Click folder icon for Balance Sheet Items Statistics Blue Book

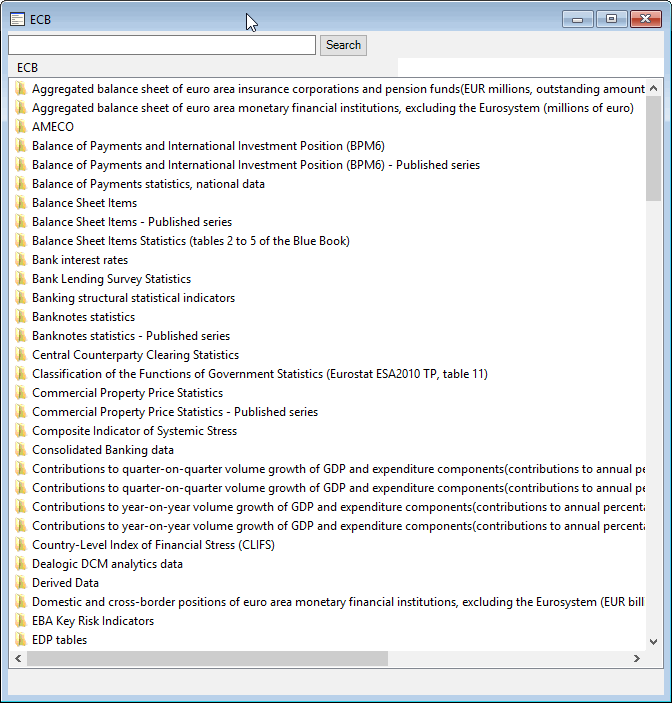(x=21, y=241)
